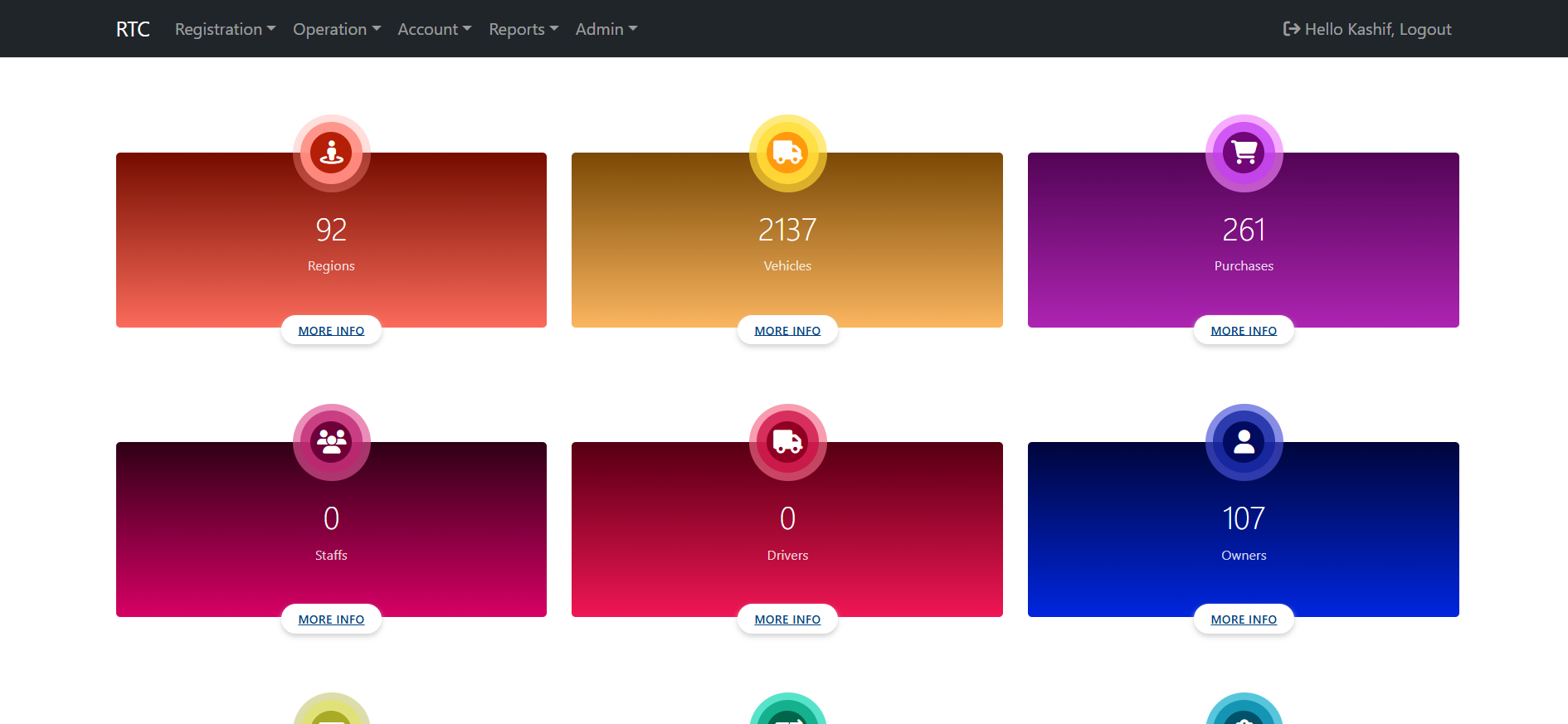The image size is (1568, 724).
Task: Click the Owners user icon
Action: (x=1244, y=442)
